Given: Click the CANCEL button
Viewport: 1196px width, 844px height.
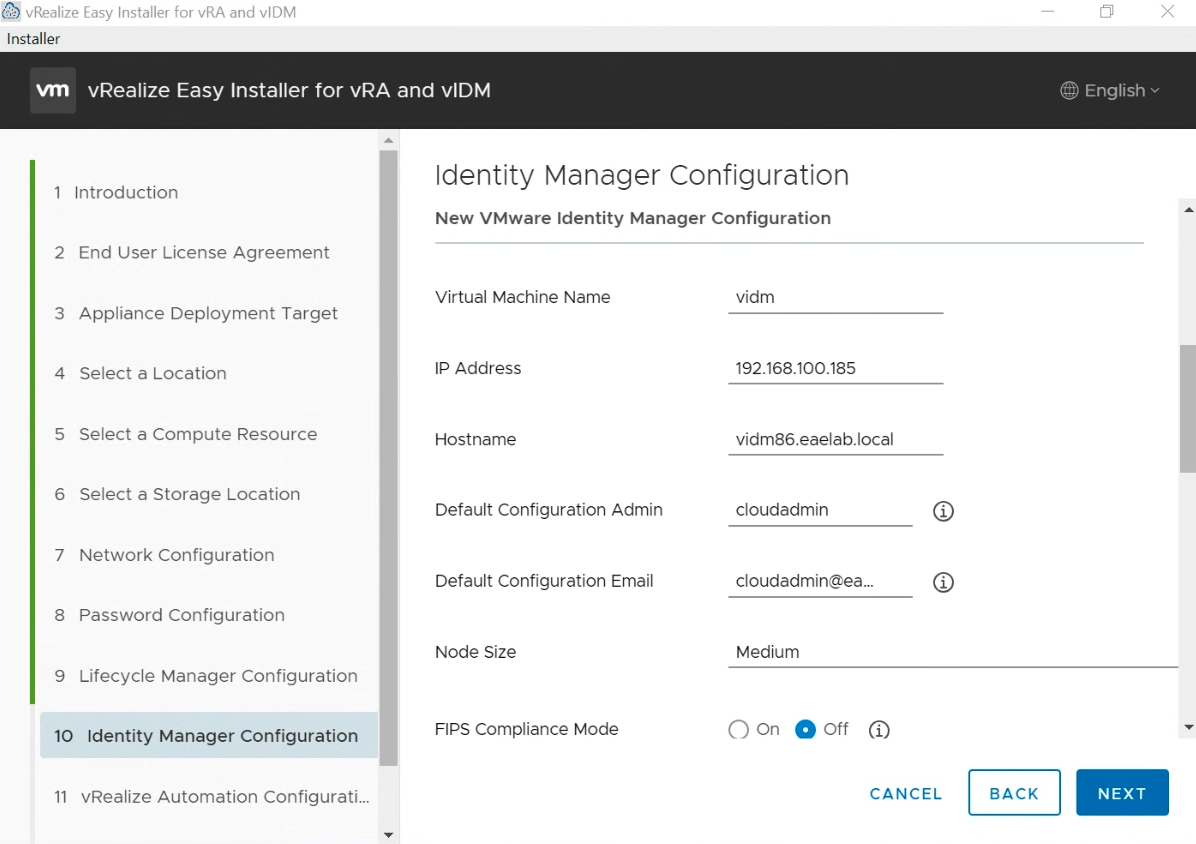Looking at the screenshot, I should tap(905, 793).
